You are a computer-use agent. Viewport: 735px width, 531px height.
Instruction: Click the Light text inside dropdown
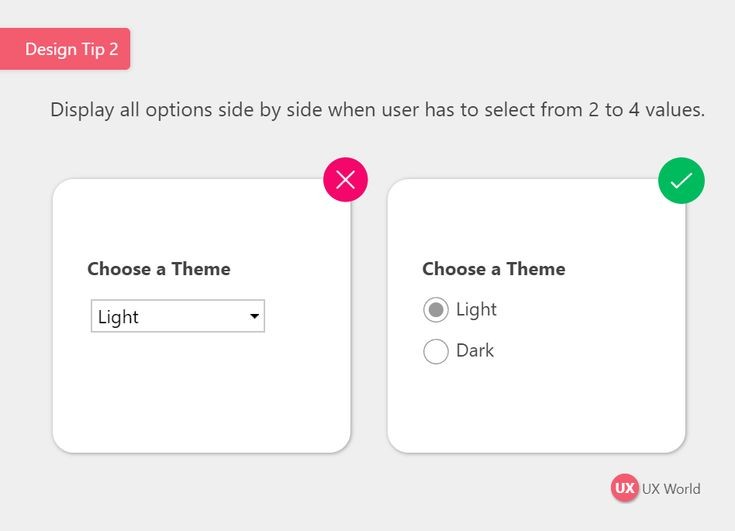coord(118,317)
